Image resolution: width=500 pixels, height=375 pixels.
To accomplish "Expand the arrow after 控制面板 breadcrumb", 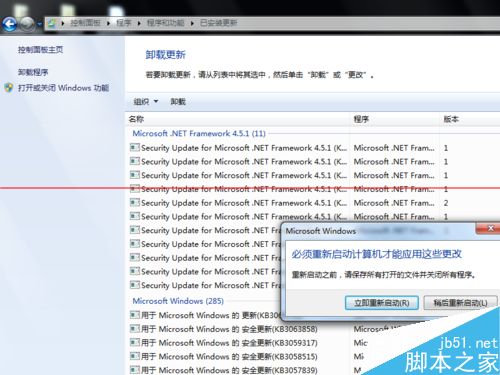I will [x=108, y=23].
